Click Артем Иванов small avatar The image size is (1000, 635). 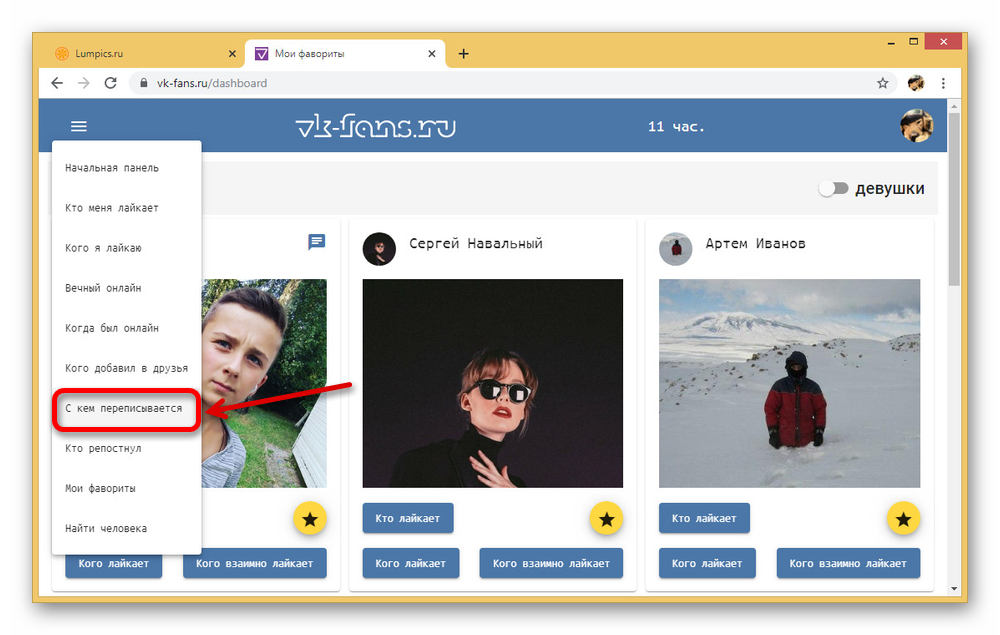[675, 249]
